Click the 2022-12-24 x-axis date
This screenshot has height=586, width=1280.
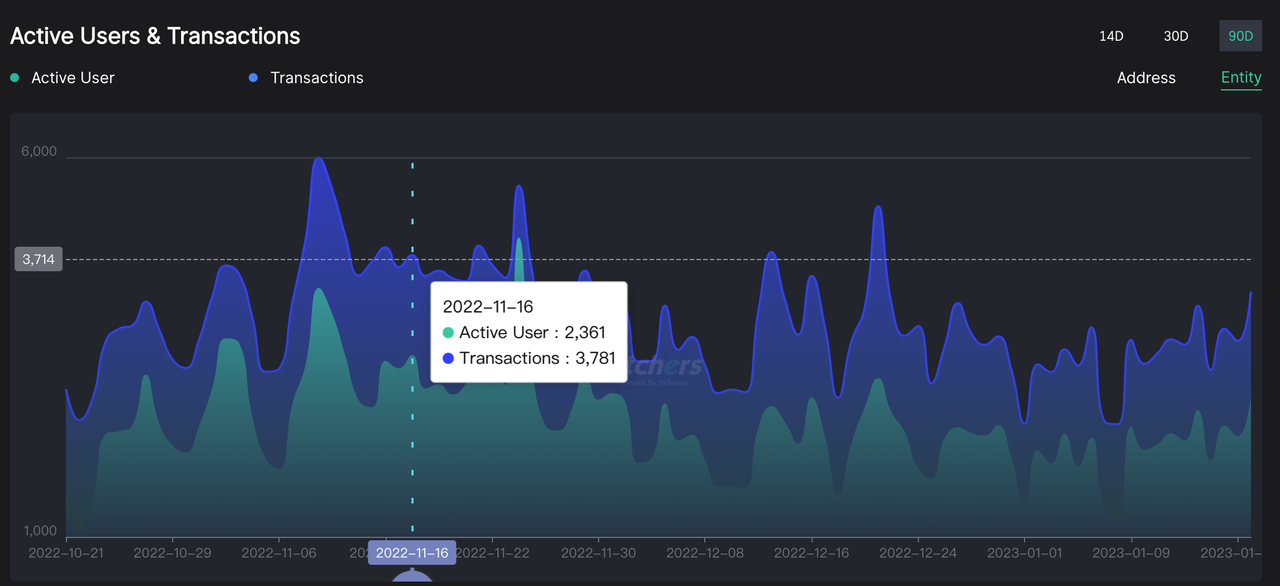point(920,552)
